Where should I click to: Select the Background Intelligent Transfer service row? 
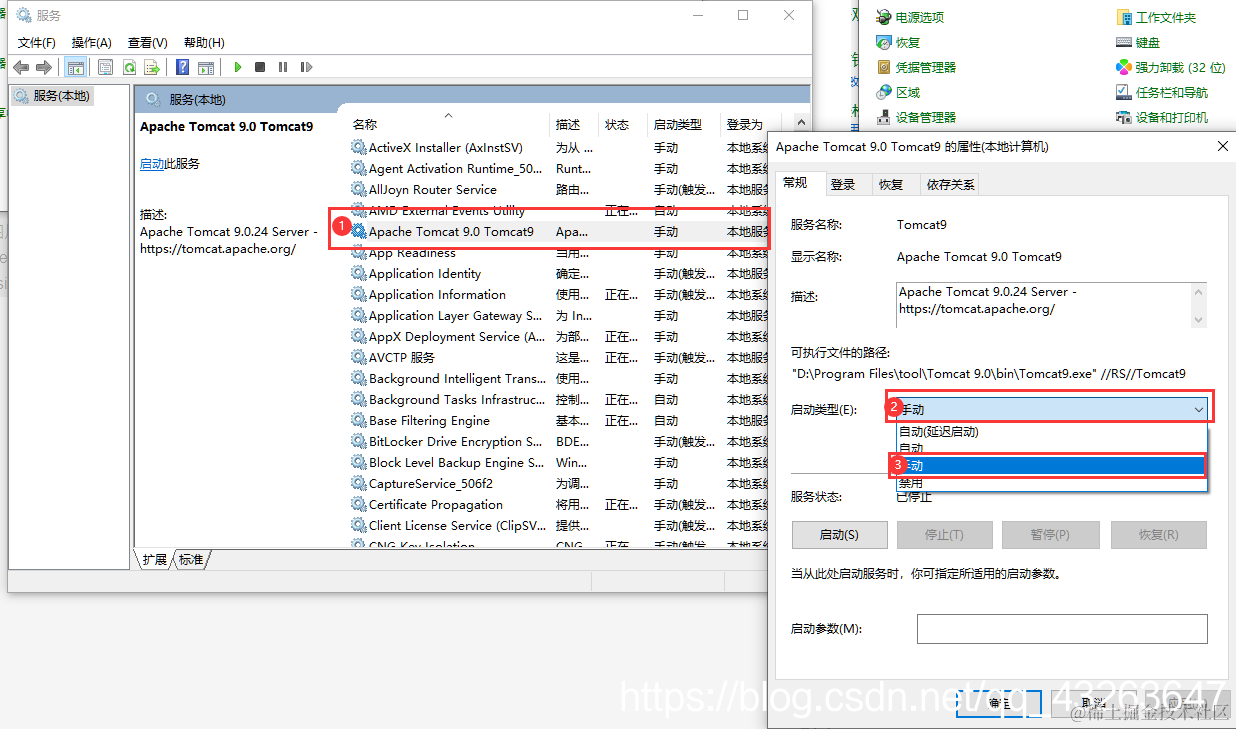[559, 378]
